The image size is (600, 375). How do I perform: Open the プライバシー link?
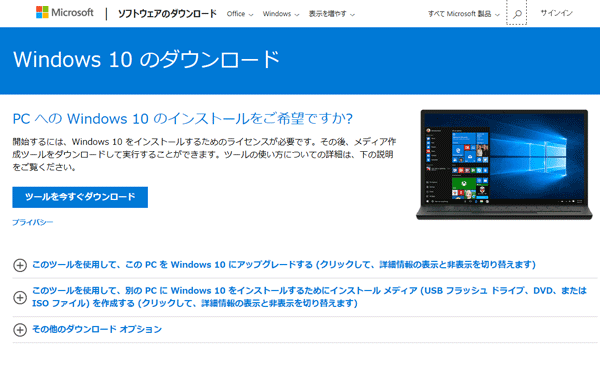(x=33, y=222)
